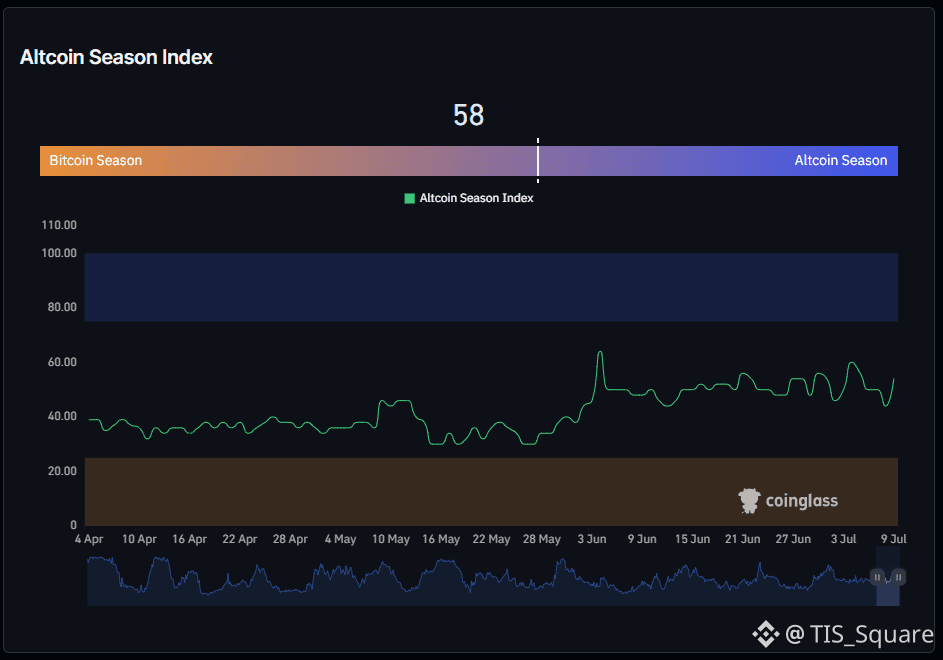
Task: Click the 10 Apr x-axis label
Action: pyautogui.click(x=140, y=539)
